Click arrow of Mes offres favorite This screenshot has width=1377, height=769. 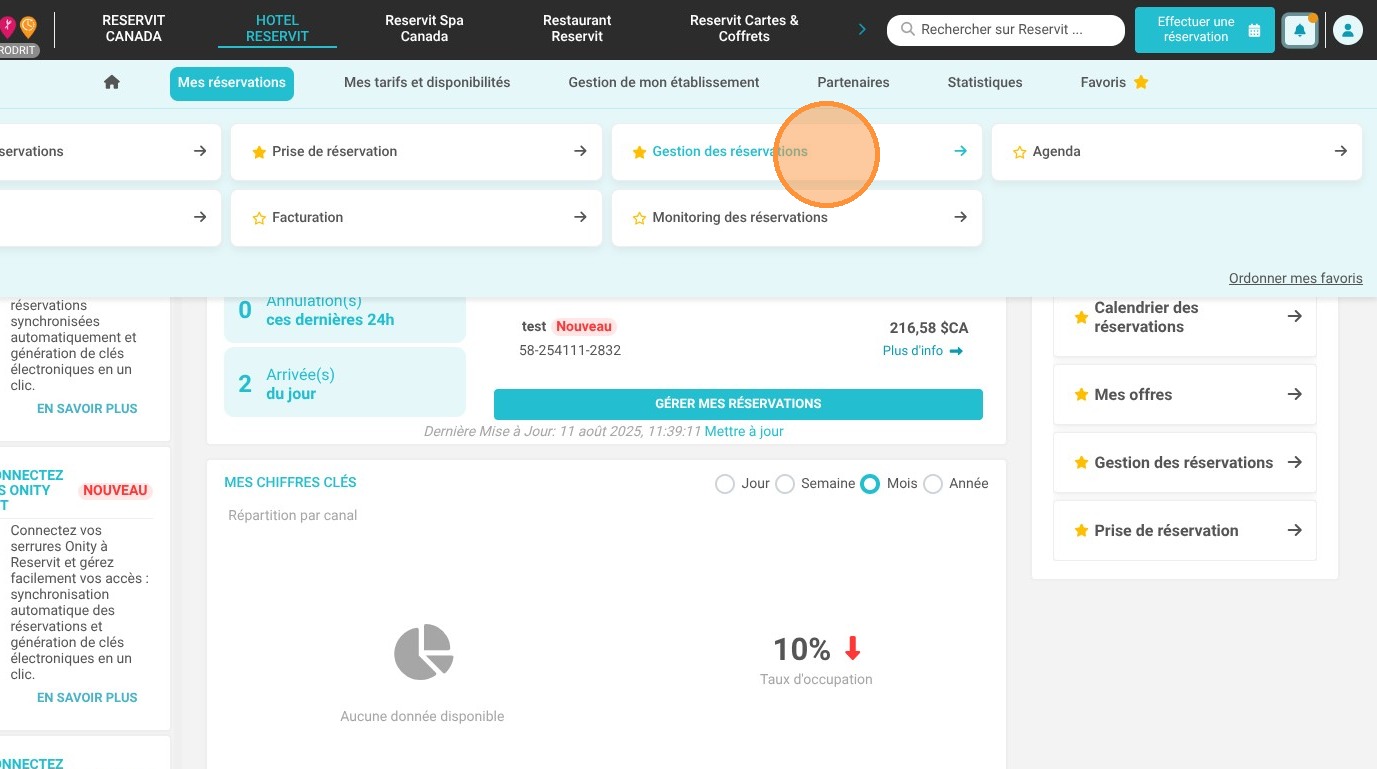1294,394
